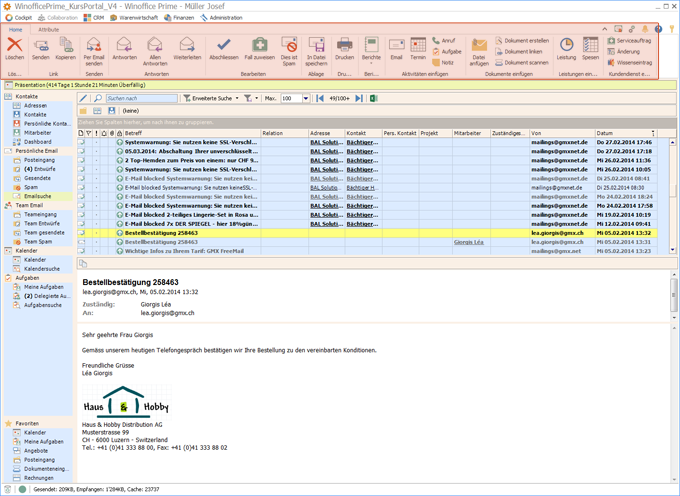The image size is (680, 496).
Task: Click Dokument scannen
Action: 522,62
